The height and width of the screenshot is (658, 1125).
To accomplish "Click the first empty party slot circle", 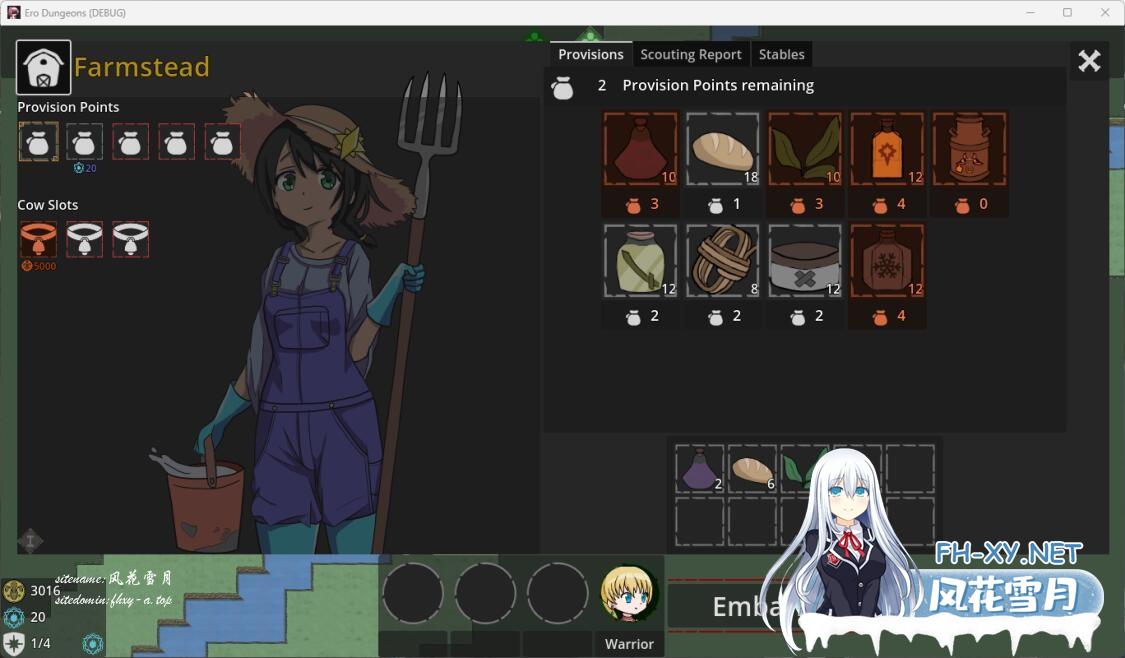I will [x=413, y=593].
